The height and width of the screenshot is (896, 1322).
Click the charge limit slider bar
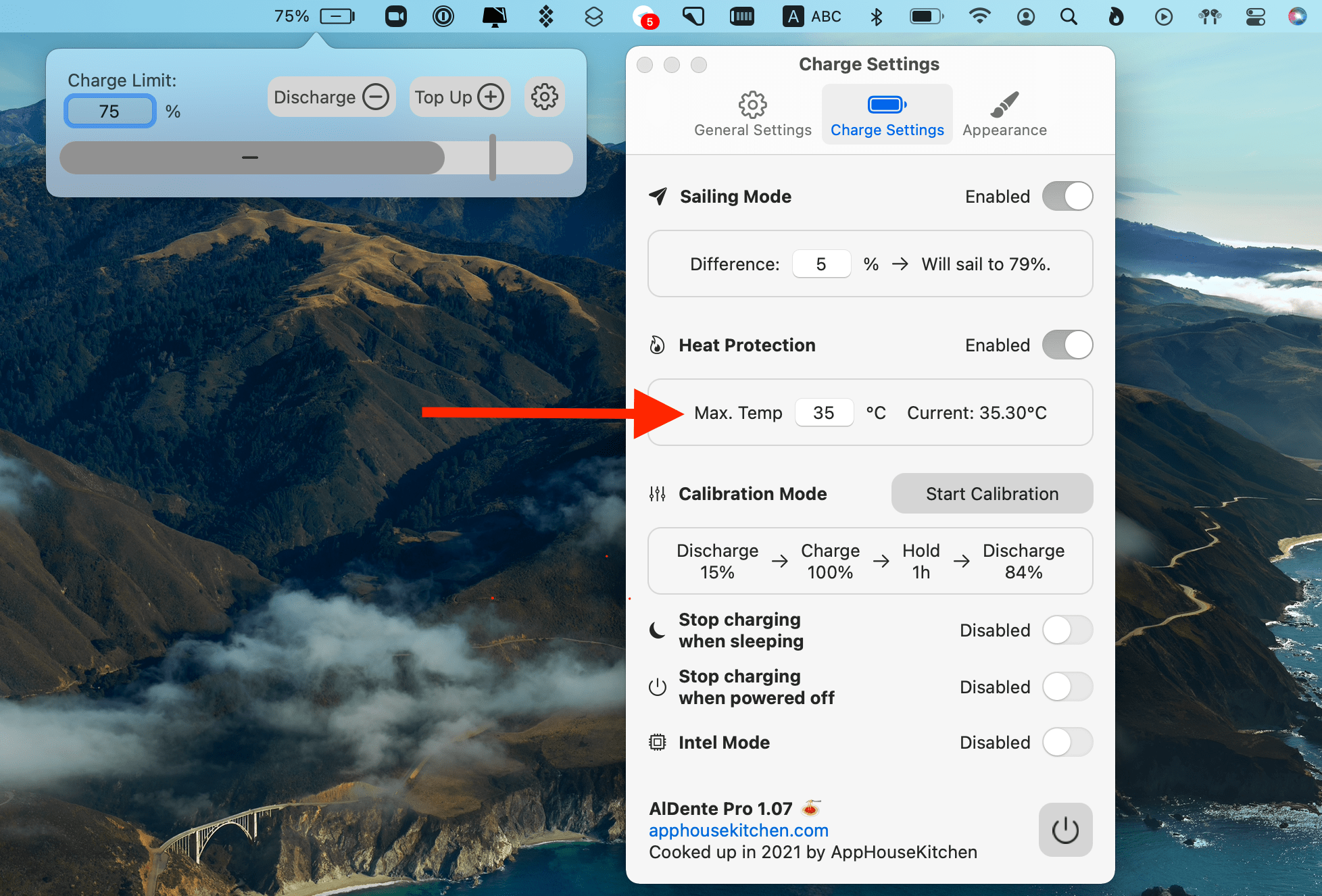316,157
